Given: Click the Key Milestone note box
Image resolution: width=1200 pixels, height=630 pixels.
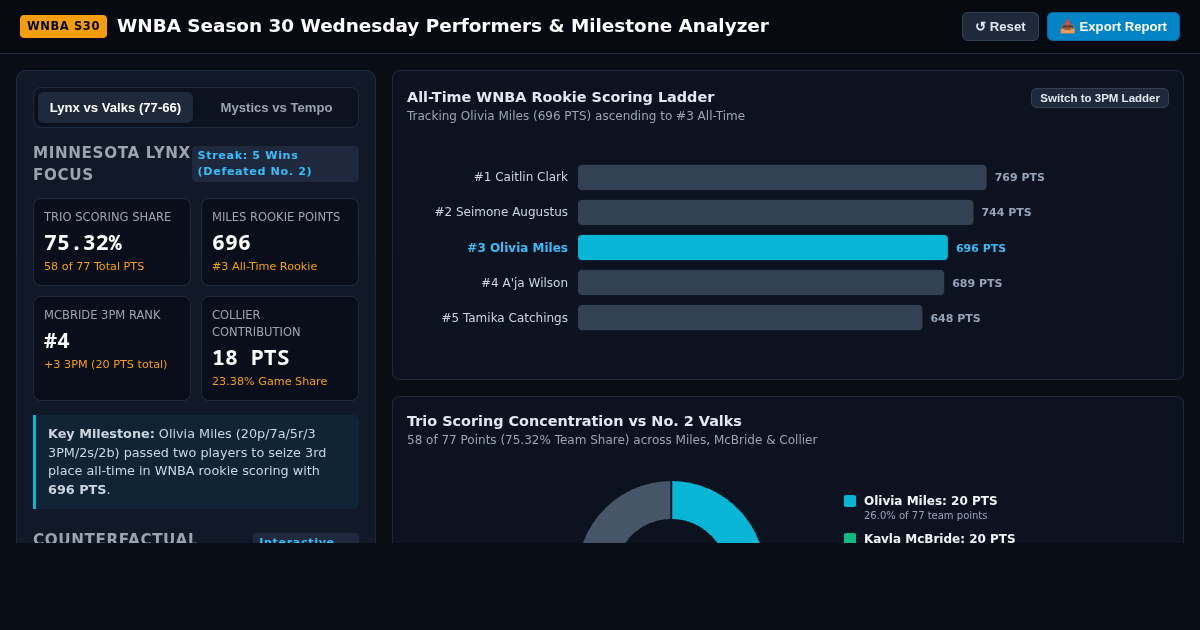Looking at the screenshot, I should coord(196,462).
